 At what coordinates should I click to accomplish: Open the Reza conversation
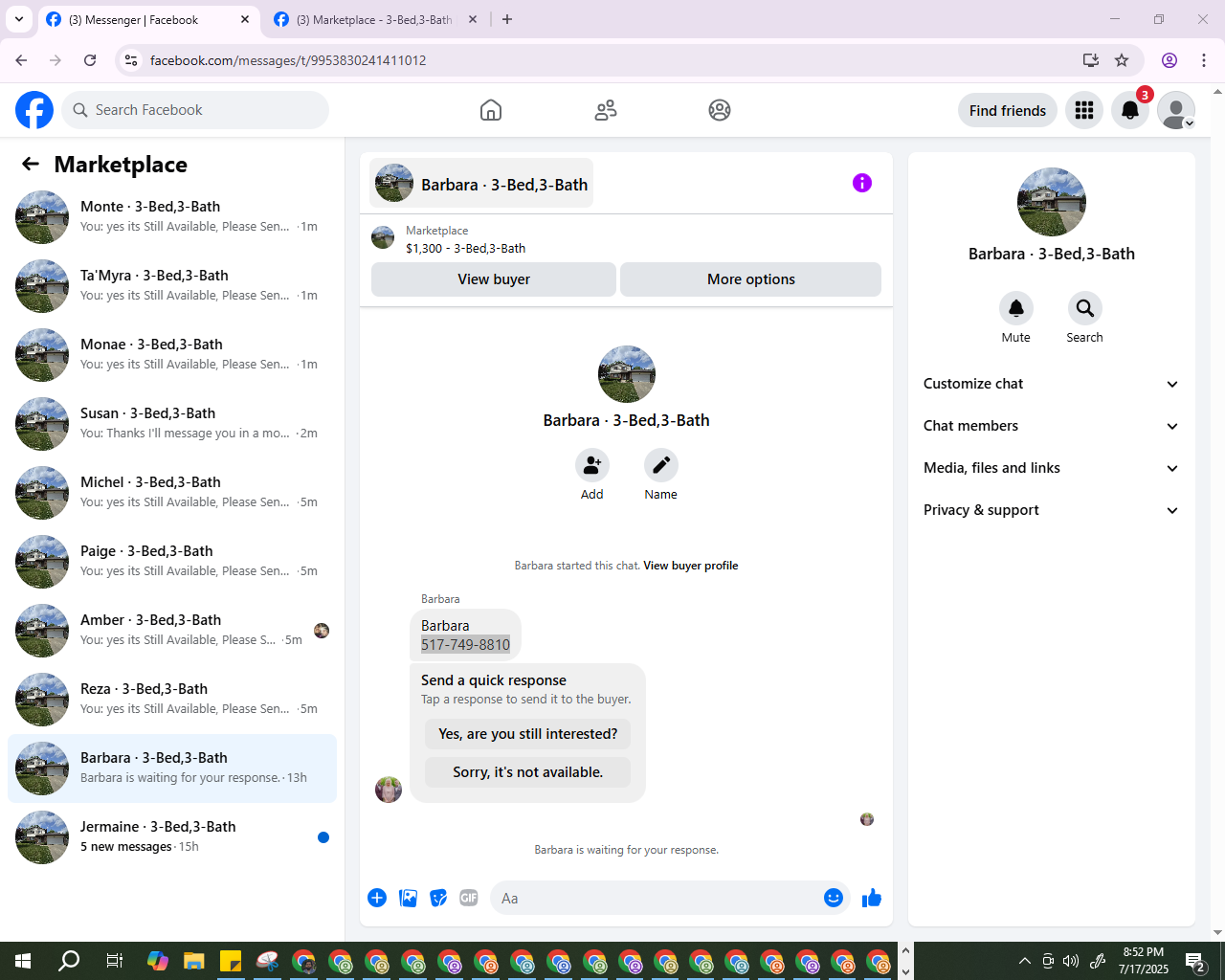coord(172,700)
